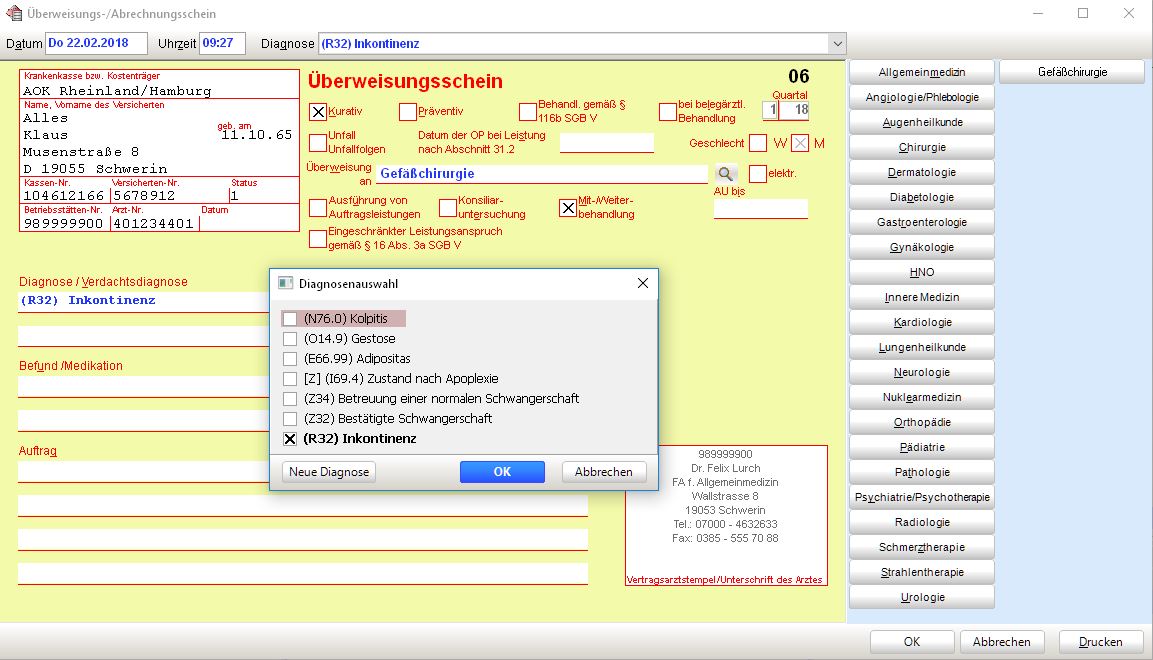Screen dimensions: 1153x660
Task: Confirm dialog with blue OK button
Action: pyautogui.click(x=502, y=472)
